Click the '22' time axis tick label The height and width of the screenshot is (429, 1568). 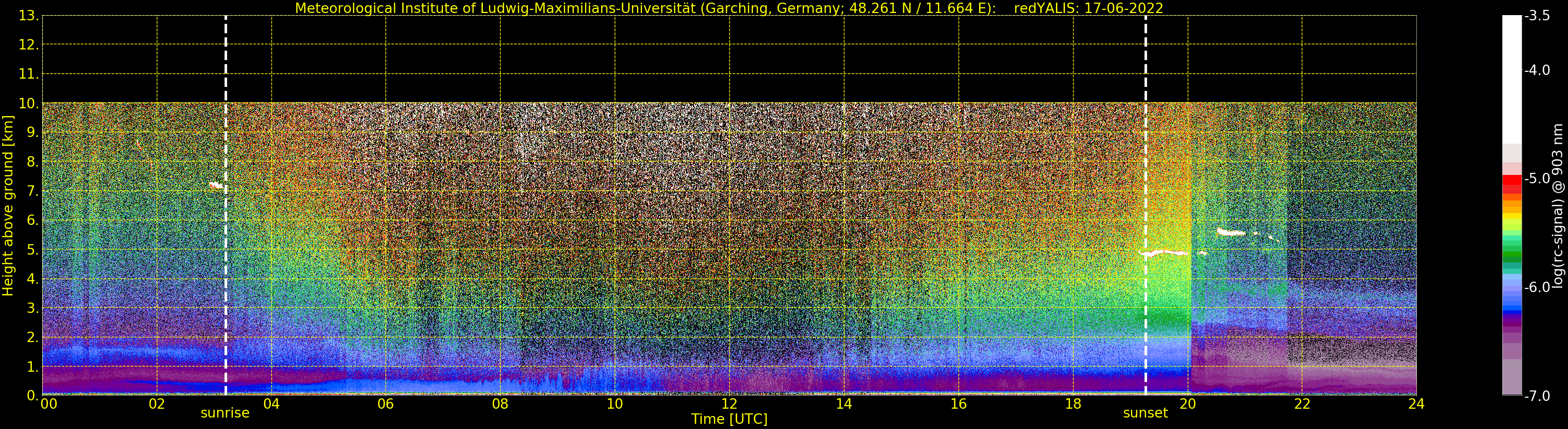click(x=1301, y=404)
